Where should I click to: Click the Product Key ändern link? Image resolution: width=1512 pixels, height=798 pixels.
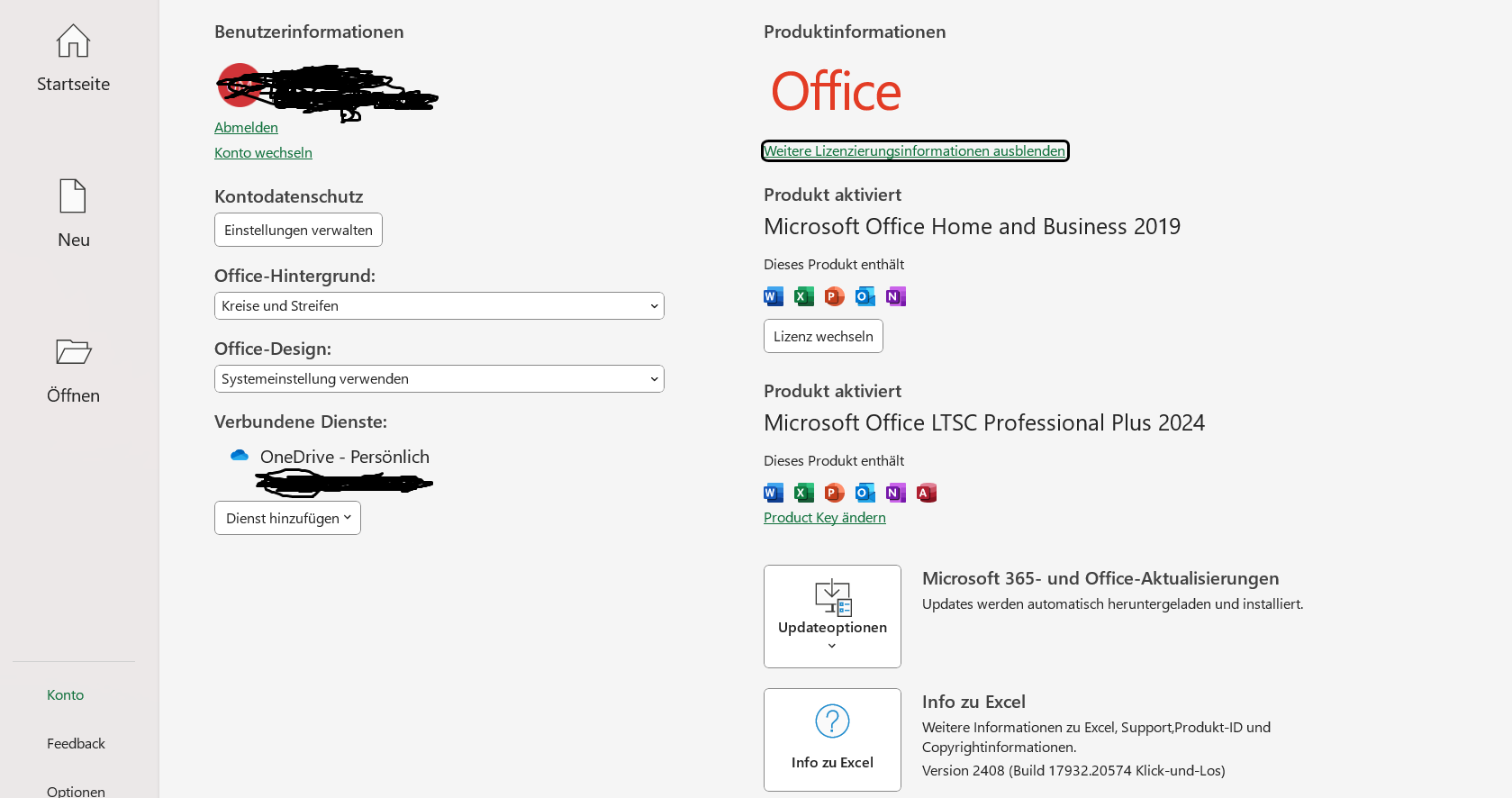[825, 518]
